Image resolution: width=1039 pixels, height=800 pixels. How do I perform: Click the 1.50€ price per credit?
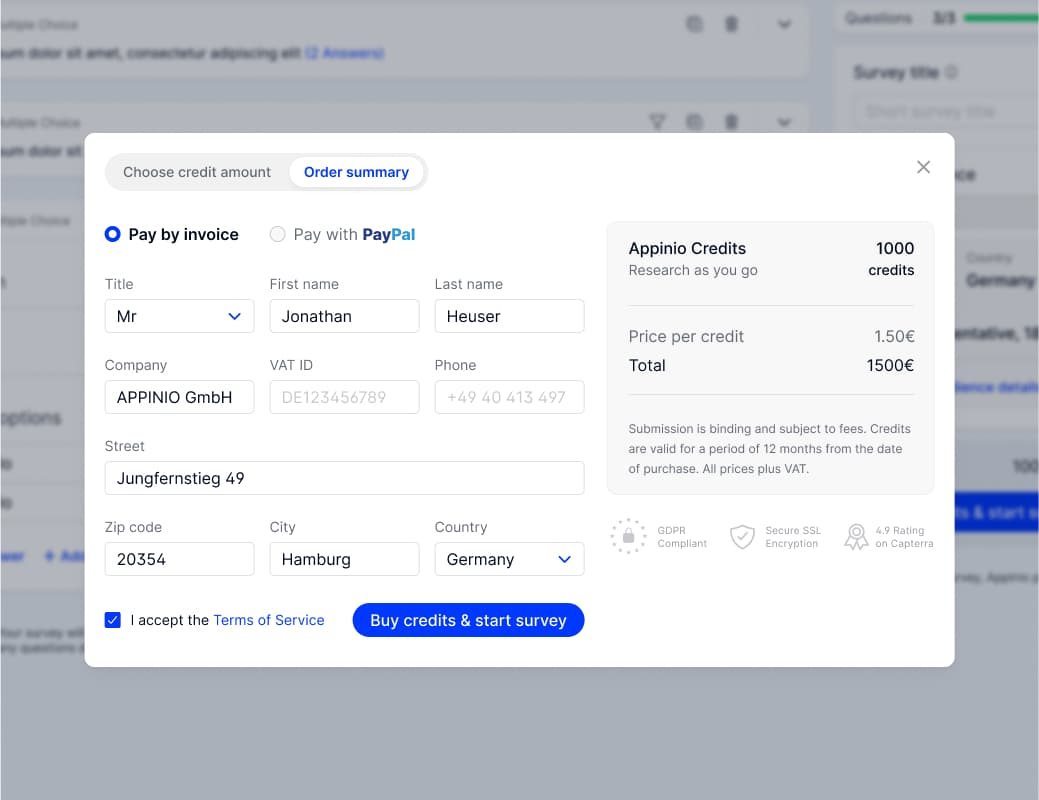pyautogui.click(x=894, y=337)
